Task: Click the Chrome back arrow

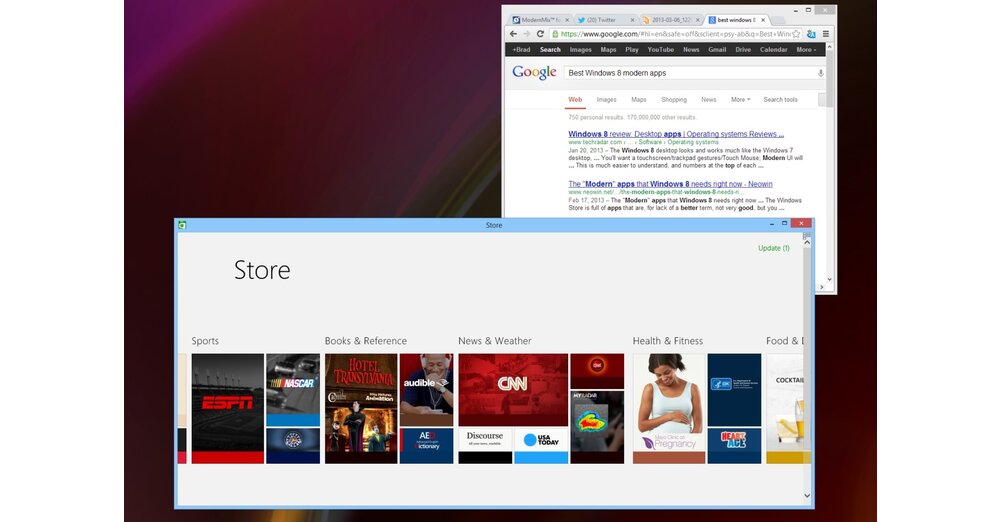Action: 513,33
